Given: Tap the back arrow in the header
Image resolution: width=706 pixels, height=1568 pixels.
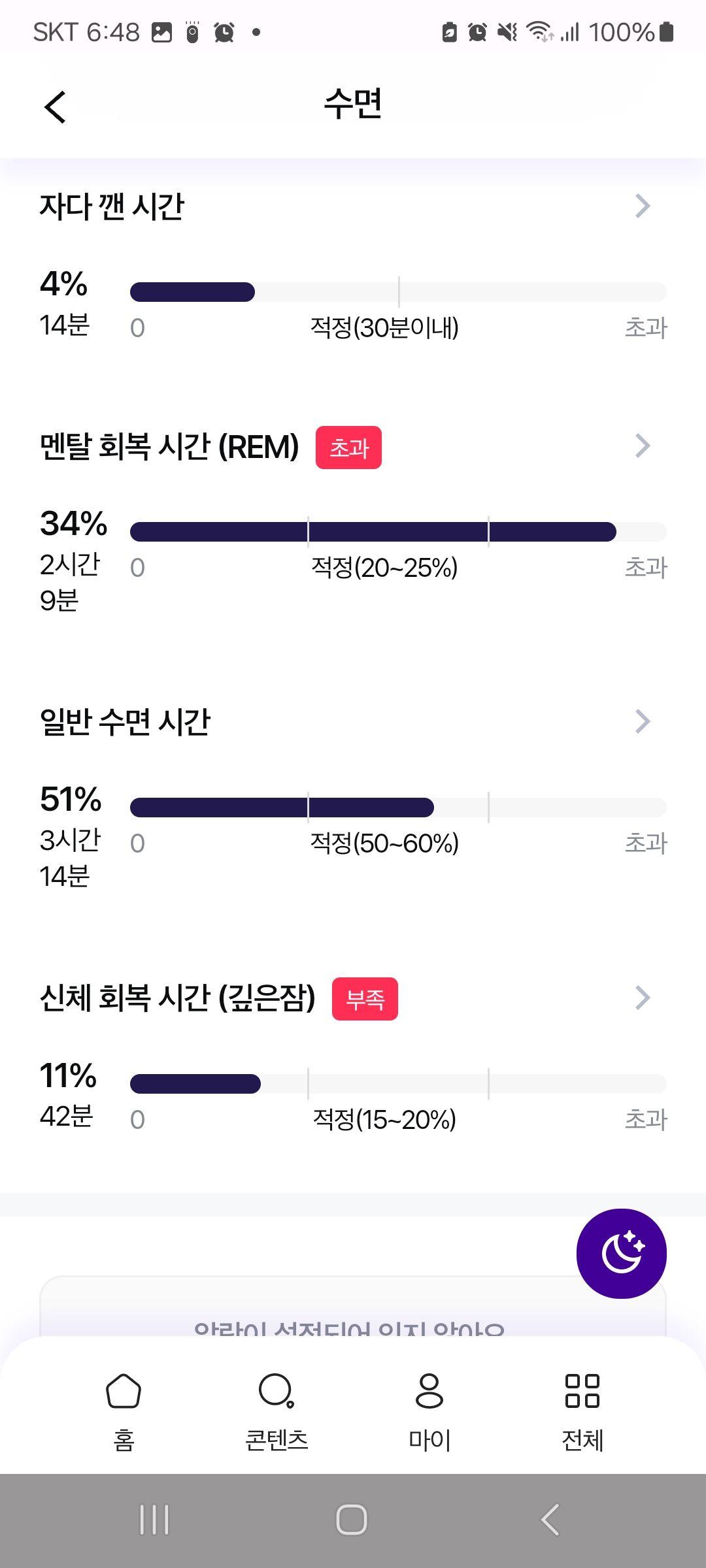Looking at the screenshot, I should click(56, 106).
